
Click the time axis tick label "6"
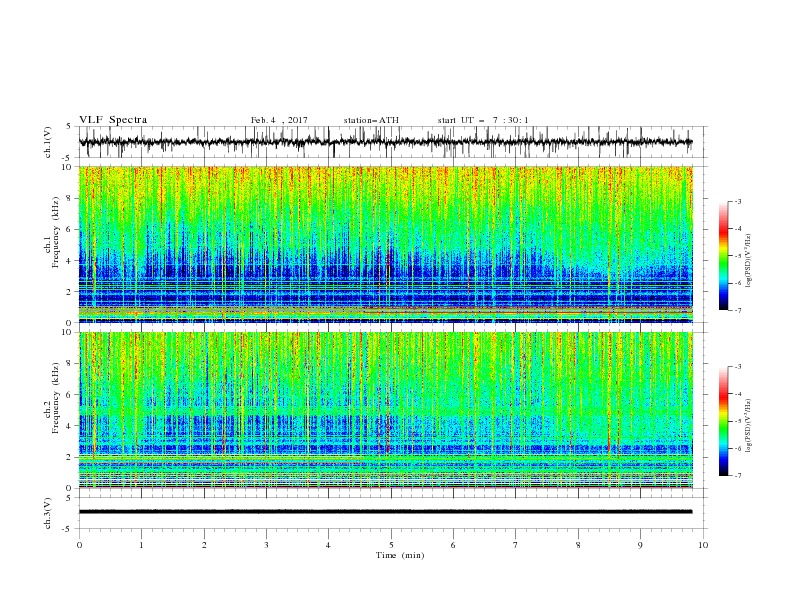click(x=453, y=545)
